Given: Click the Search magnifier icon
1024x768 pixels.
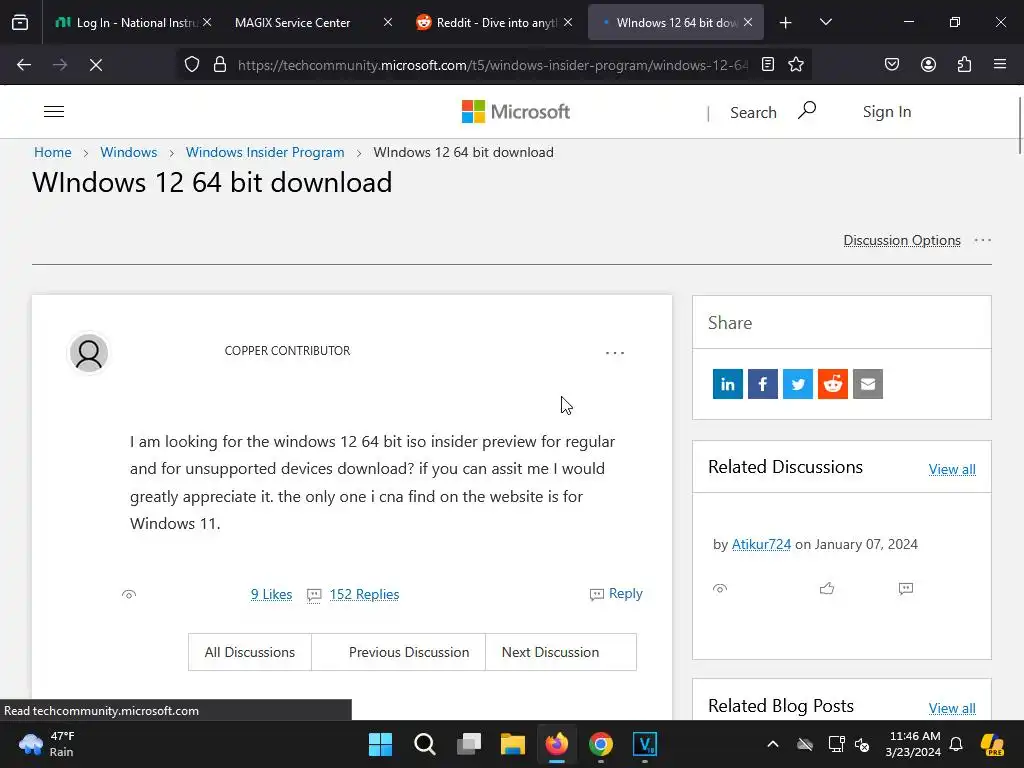Looking at the screenshot, I should pos(807,110).
